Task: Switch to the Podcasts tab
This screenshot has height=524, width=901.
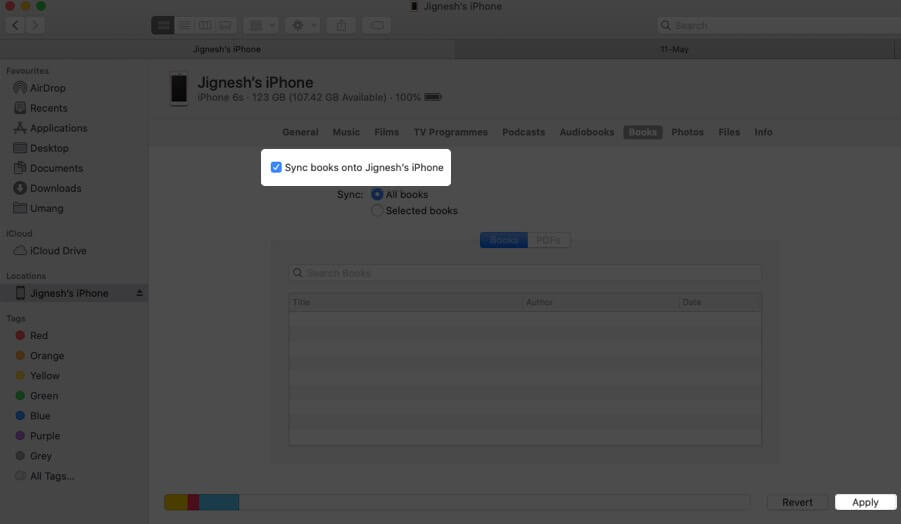Action: pos(523,132)
